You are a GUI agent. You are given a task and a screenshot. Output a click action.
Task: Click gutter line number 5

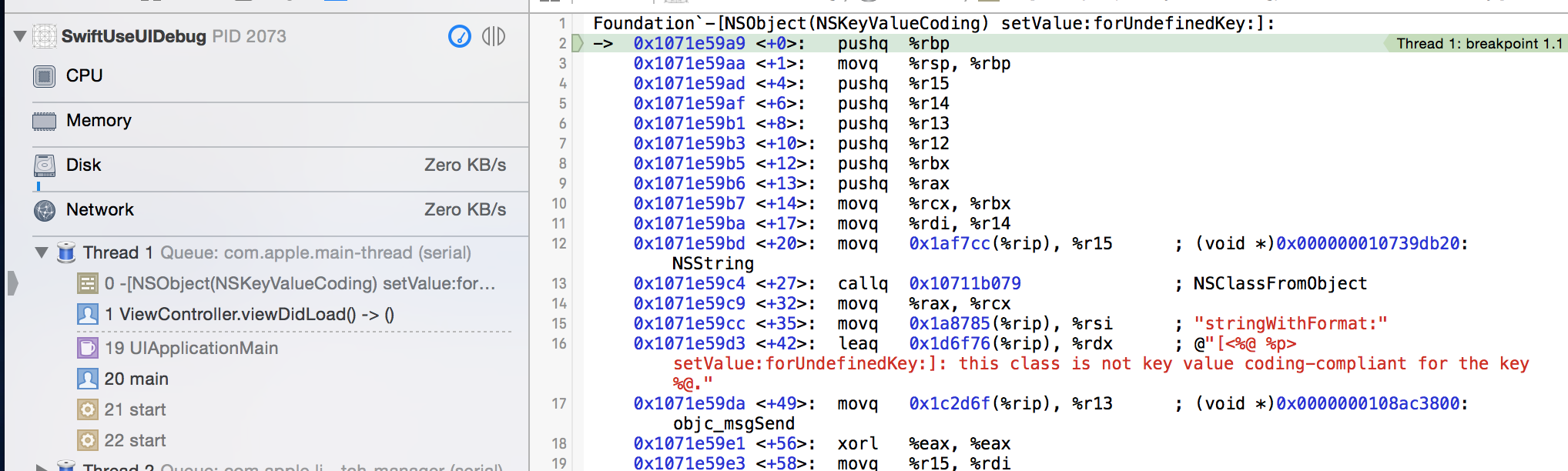click(562, 103)
